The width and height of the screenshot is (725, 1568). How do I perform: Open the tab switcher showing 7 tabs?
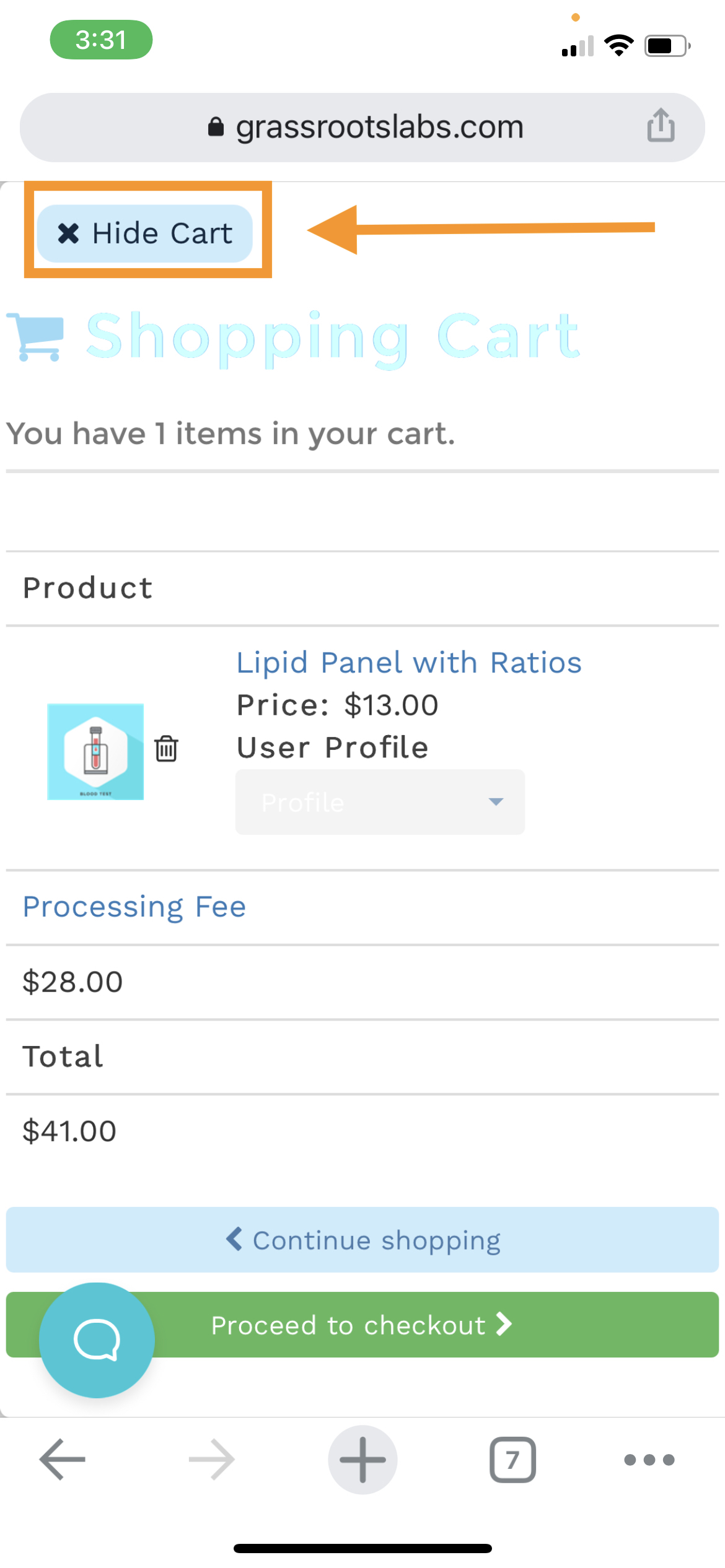tap(512, 1459)
